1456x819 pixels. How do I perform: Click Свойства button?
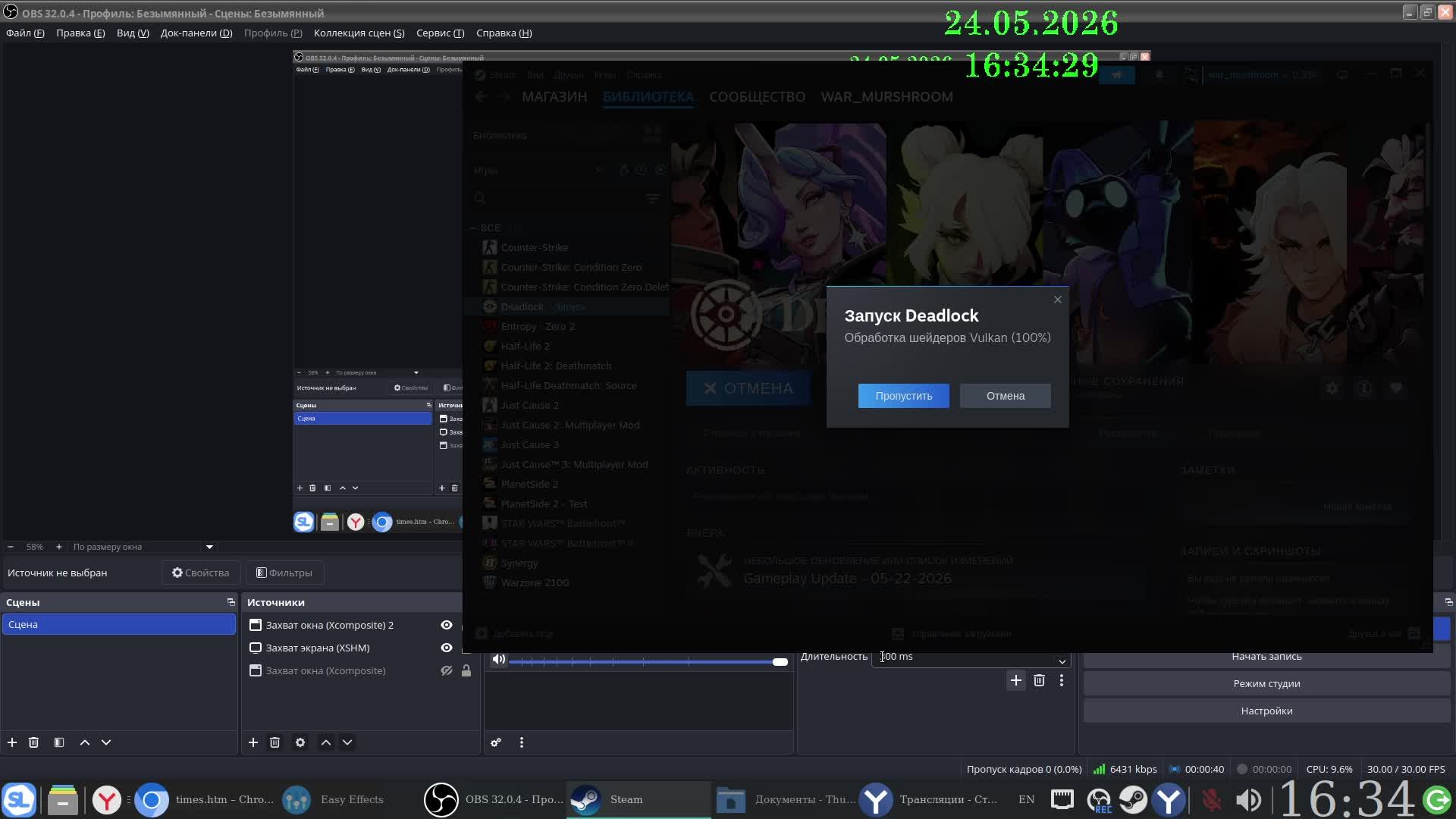[x=201, y=573]
